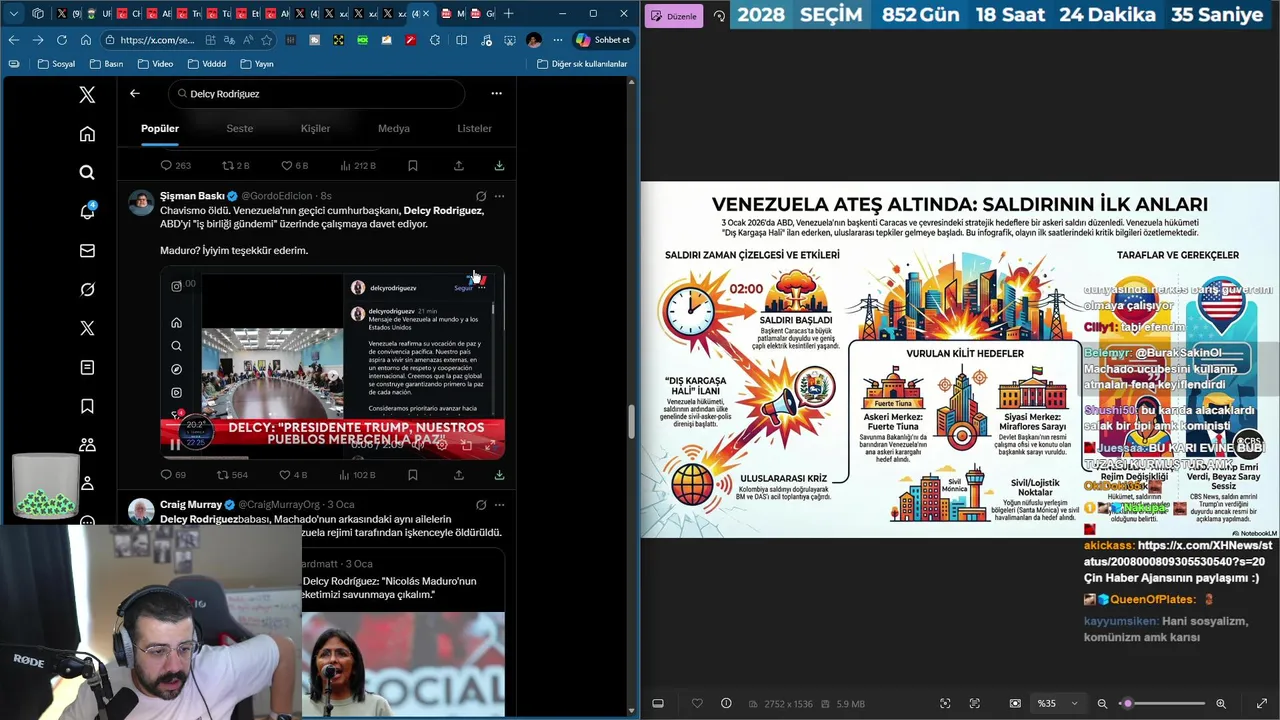
Task: Go to the Edge home page
Action: point(85,40)
